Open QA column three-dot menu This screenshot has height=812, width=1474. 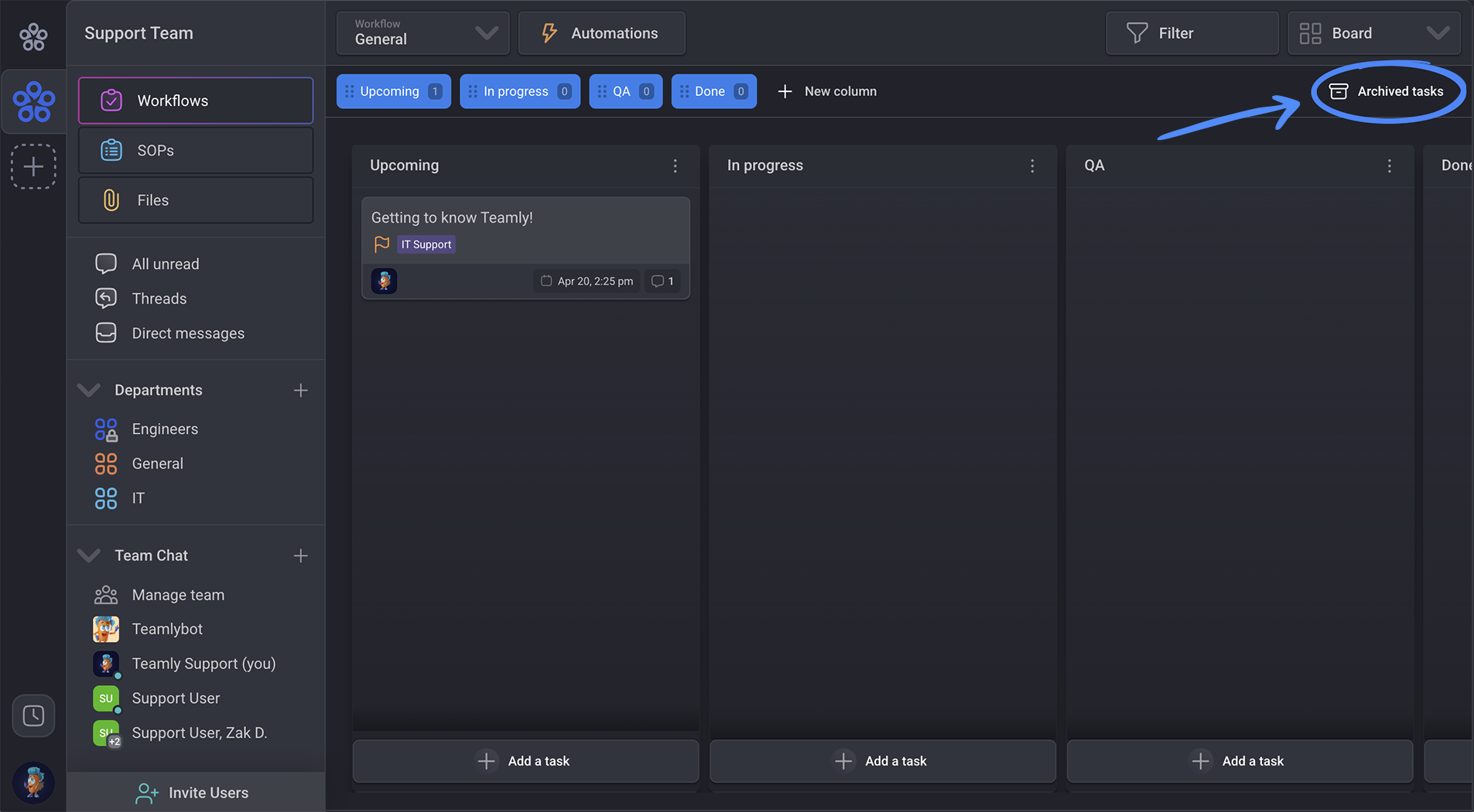tap(1390, 165)
